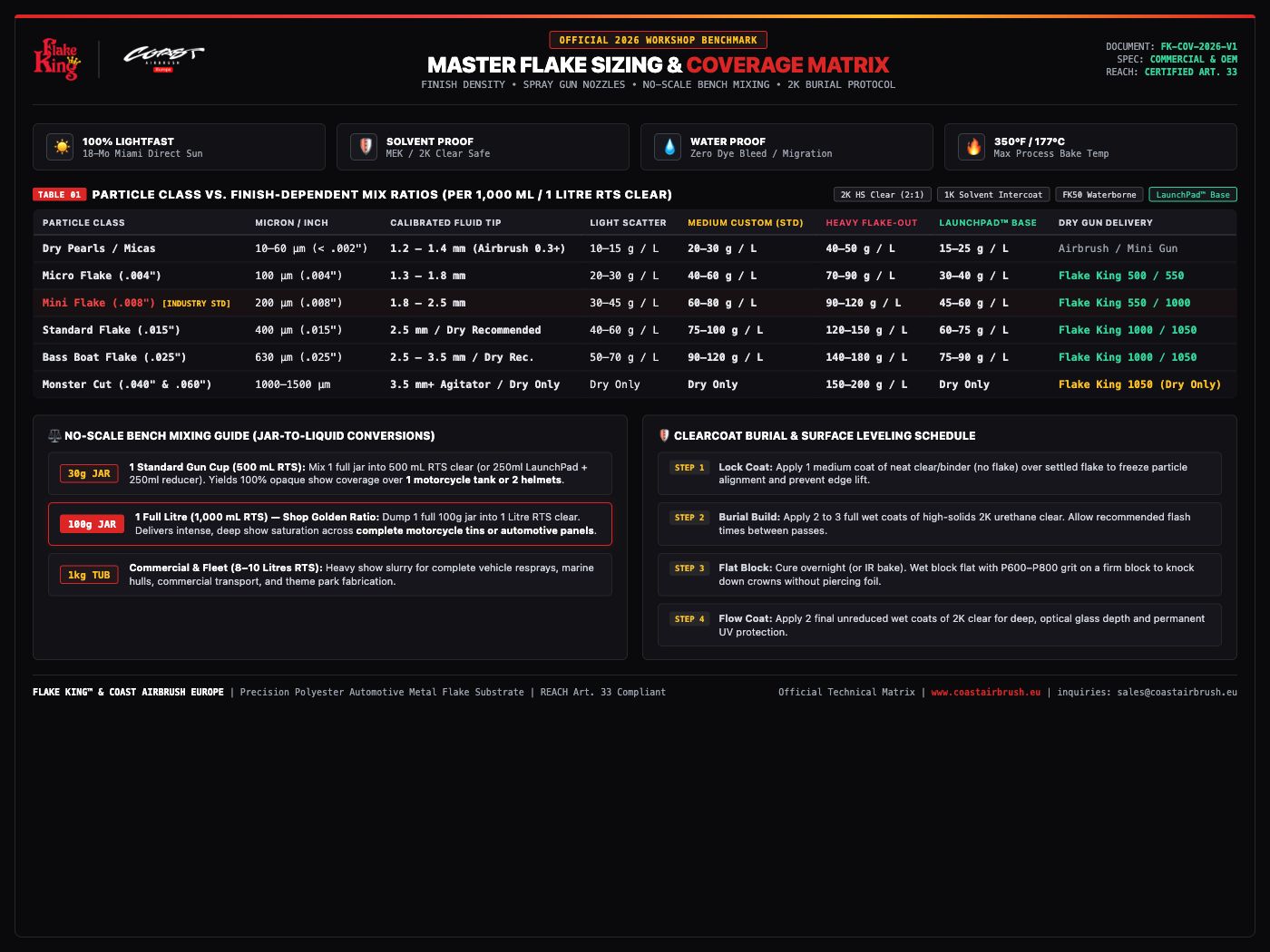Click the flame icon beside 350°F / 177°C
1270x952 pixels.
tap(973, 147)
